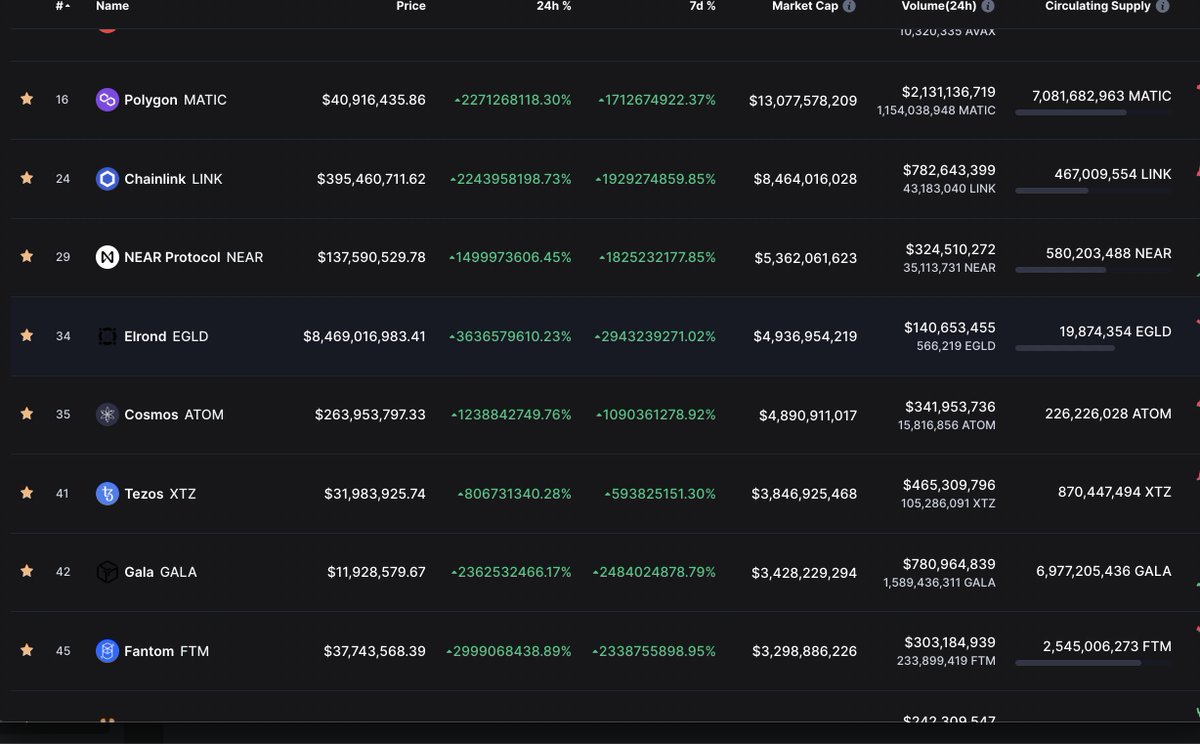Screen dimensions: 1200x744
Task: Open the Fantom FTM coin page
Action: click(166, 651)
